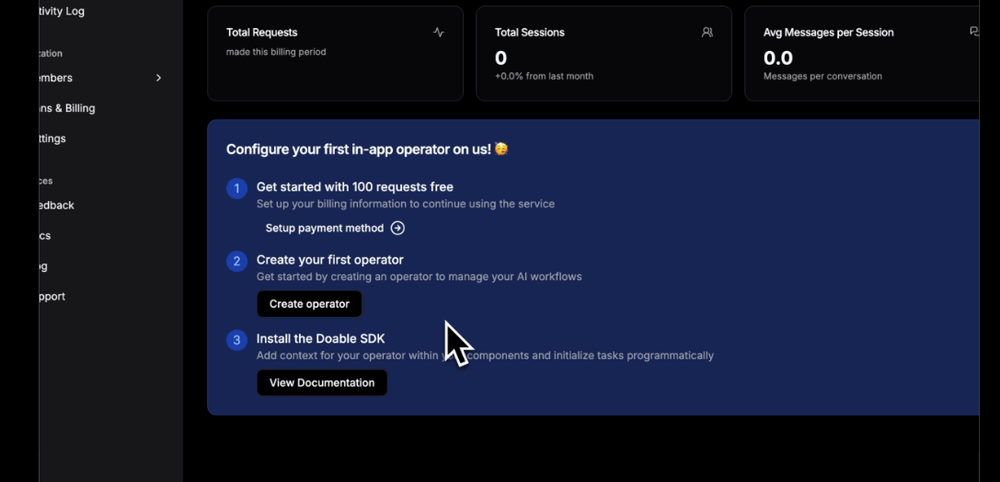Click the chat icon on Avg Messages card
Viewport: 1000px width, 482px height.
point(974,31)
